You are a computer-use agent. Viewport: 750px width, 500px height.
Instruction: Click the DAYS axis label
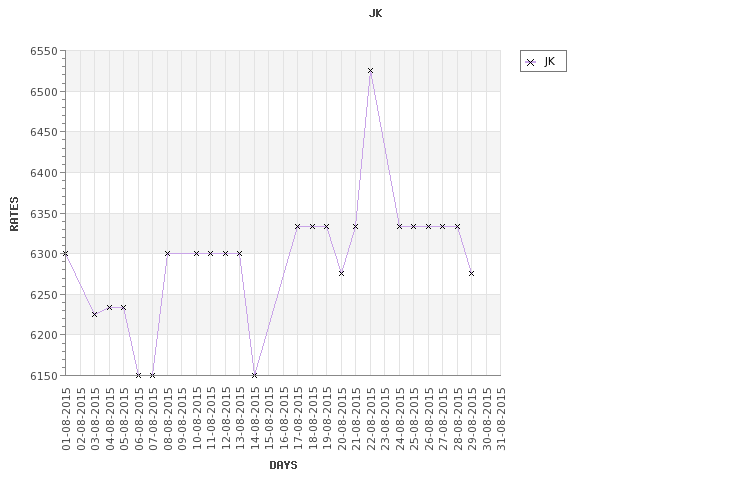coord(283,465)
